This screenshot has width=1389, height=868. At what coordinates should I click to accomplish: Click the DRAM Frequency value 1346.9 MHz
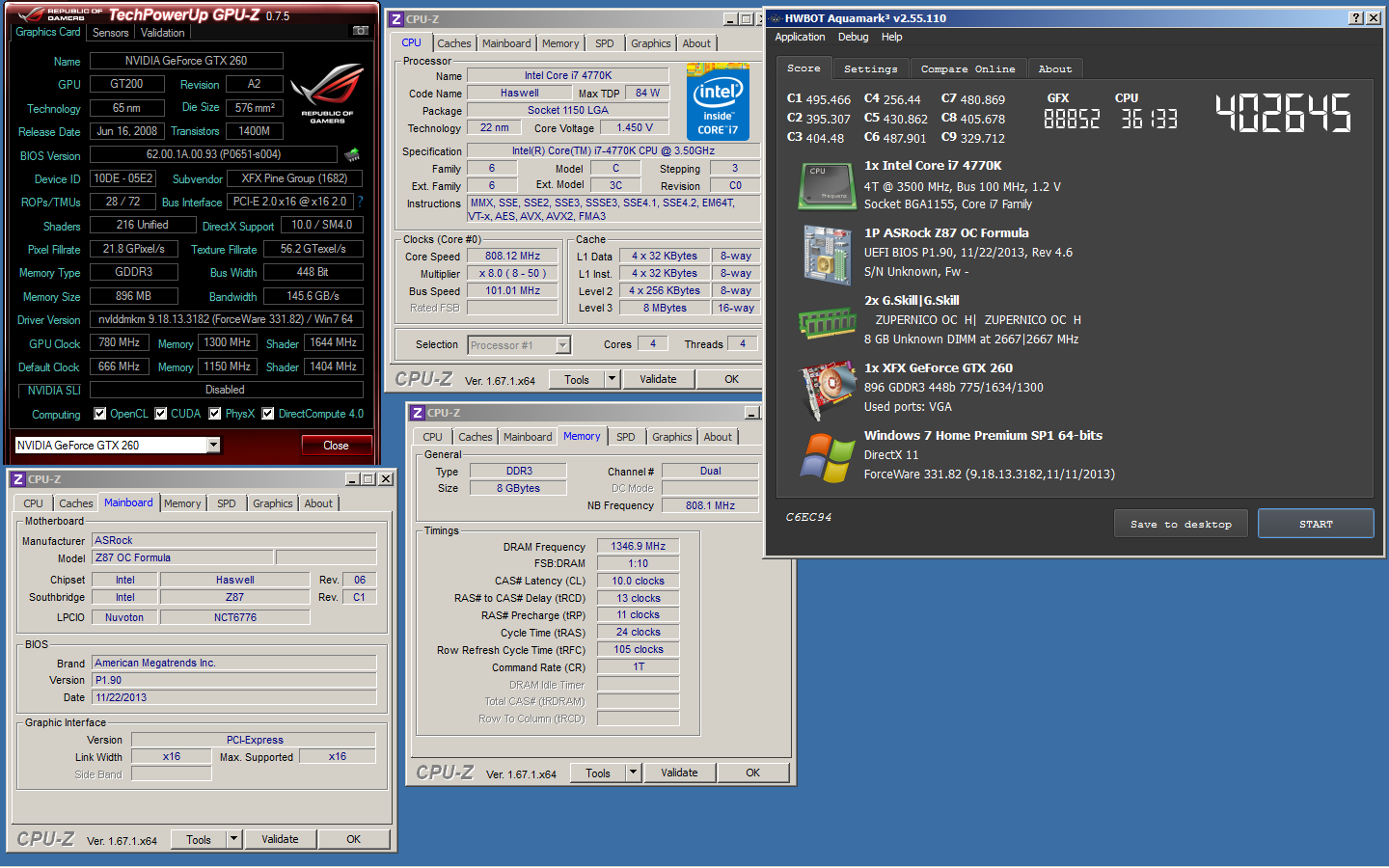[x=638, y=546]
